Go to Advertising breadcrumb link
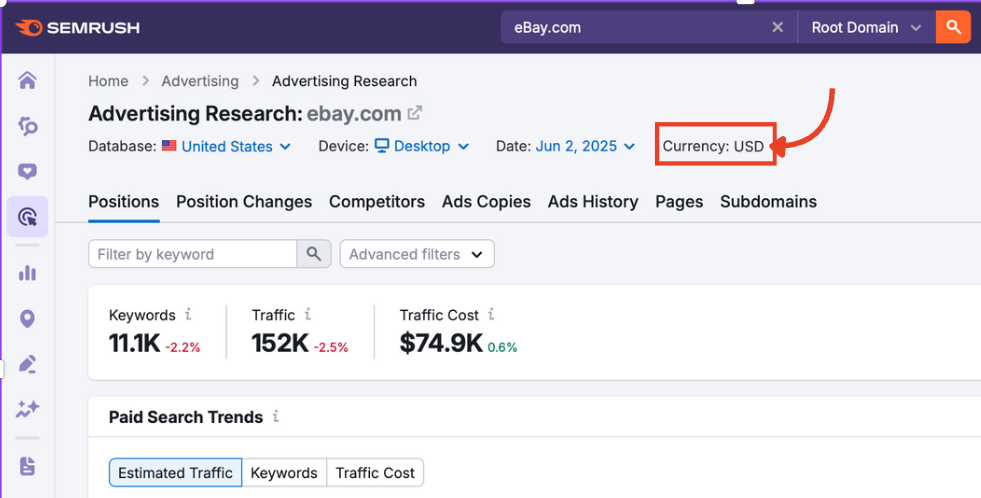Screen dimensions: 981x498 tap(200, 81)
